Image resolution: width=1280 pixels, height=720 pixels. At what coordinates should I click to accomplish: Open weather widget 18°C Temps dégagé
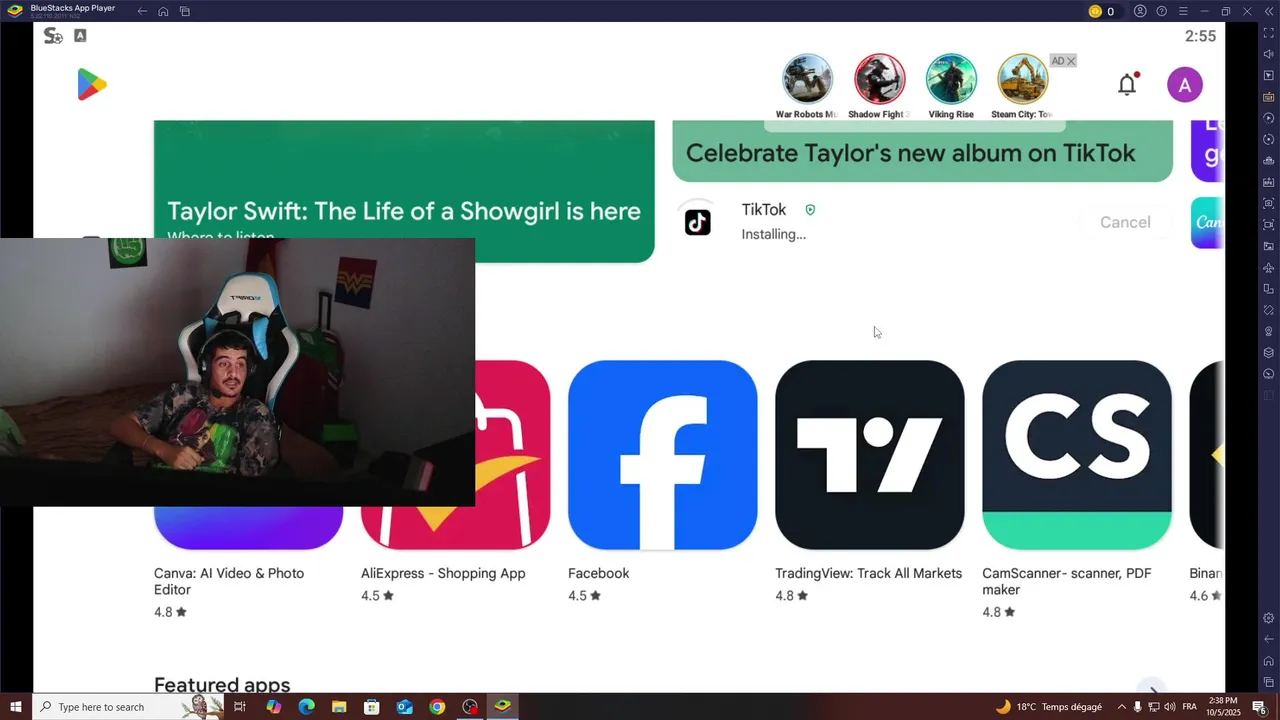point(1048,707)
